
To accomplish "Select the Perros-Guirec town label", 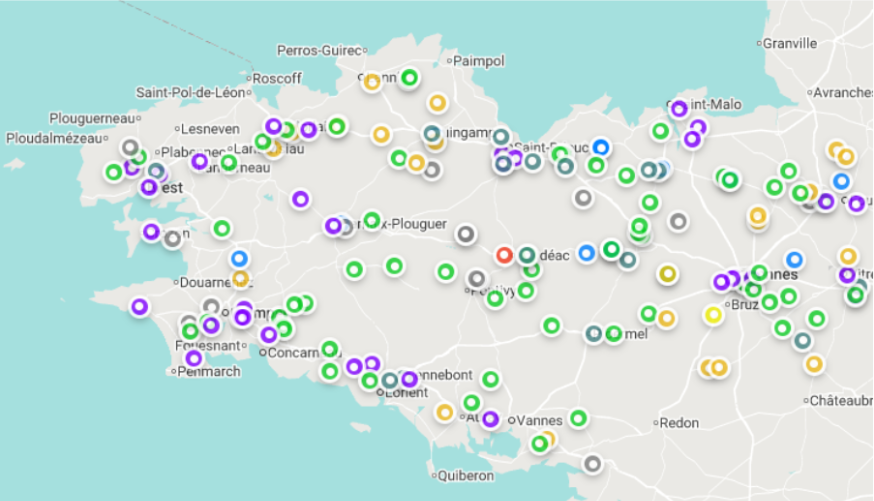I will click(319, 51).
